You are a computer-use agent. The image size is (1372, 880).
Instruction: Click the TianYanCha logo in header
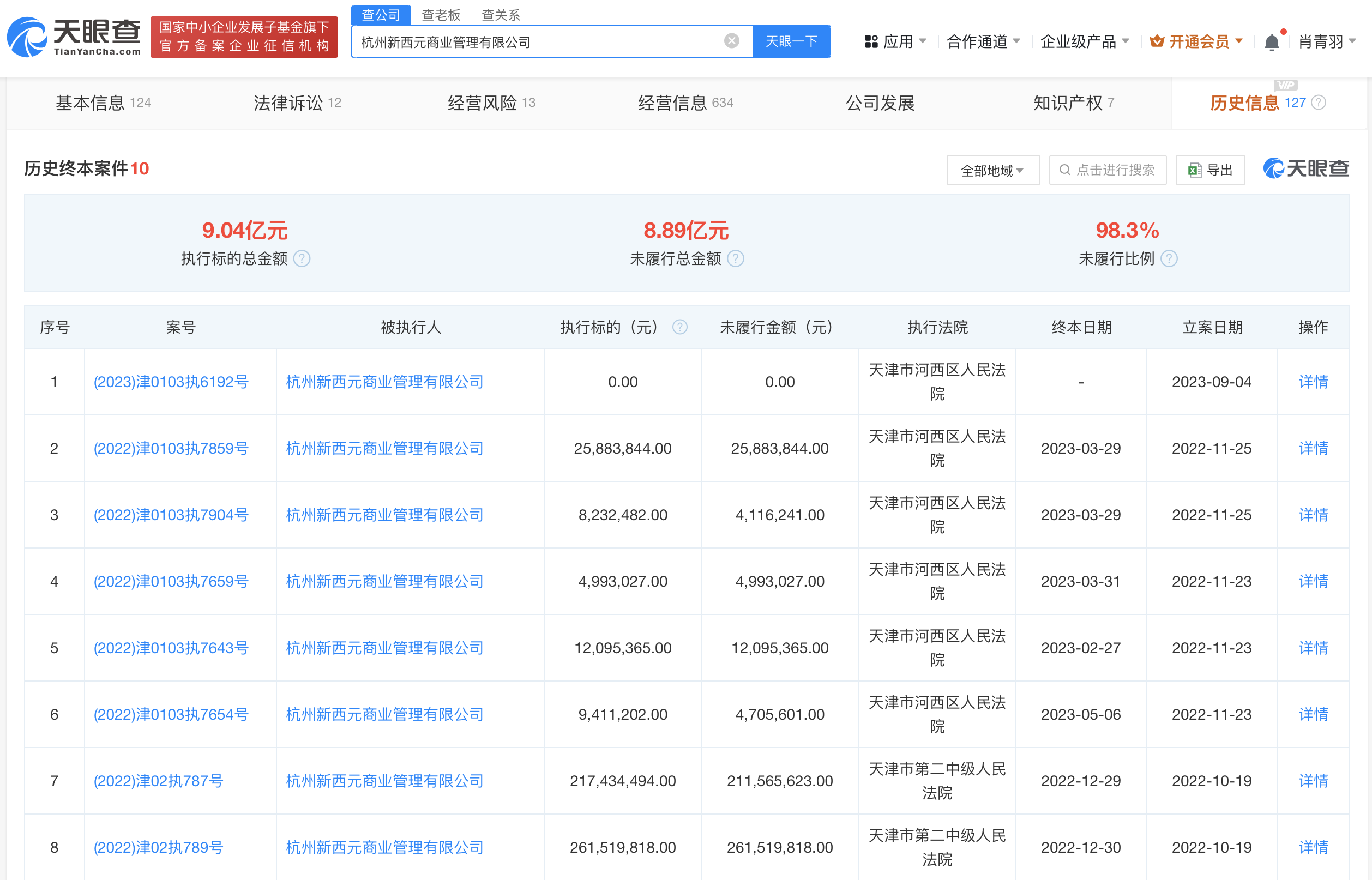pos(74,37)
